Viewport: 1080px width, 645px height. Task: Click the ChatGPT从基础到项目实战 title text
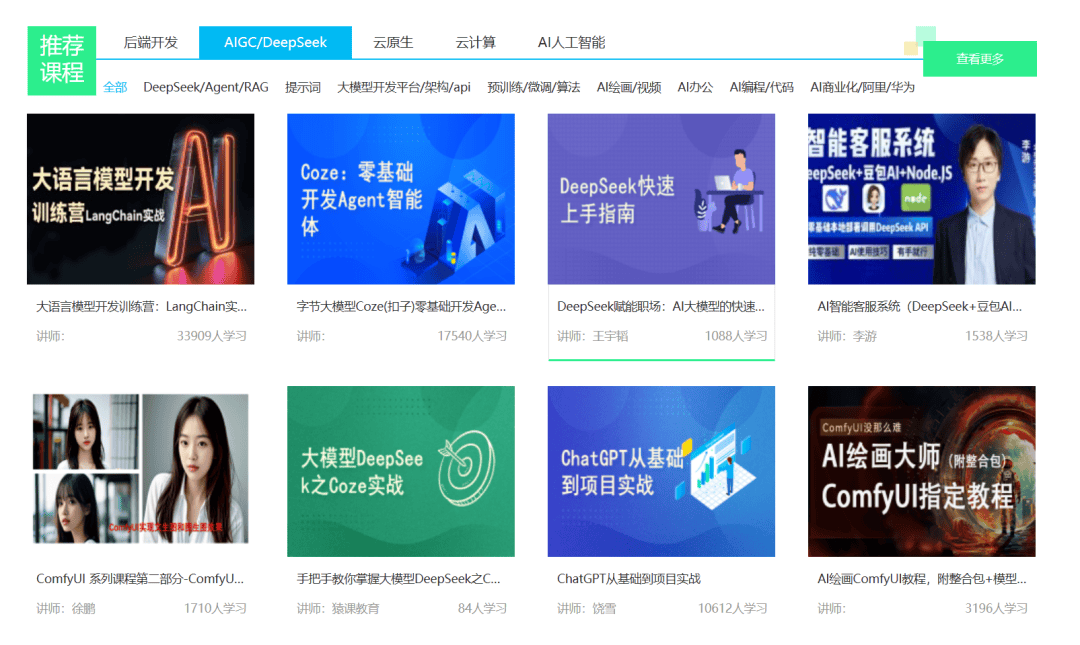click(629, 579)
